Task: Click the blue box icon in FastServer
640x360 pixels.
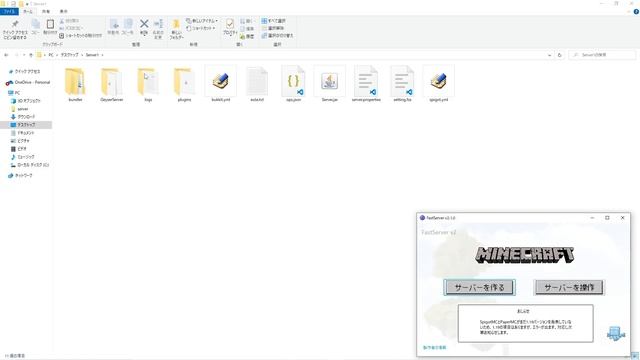Action: 616,333
